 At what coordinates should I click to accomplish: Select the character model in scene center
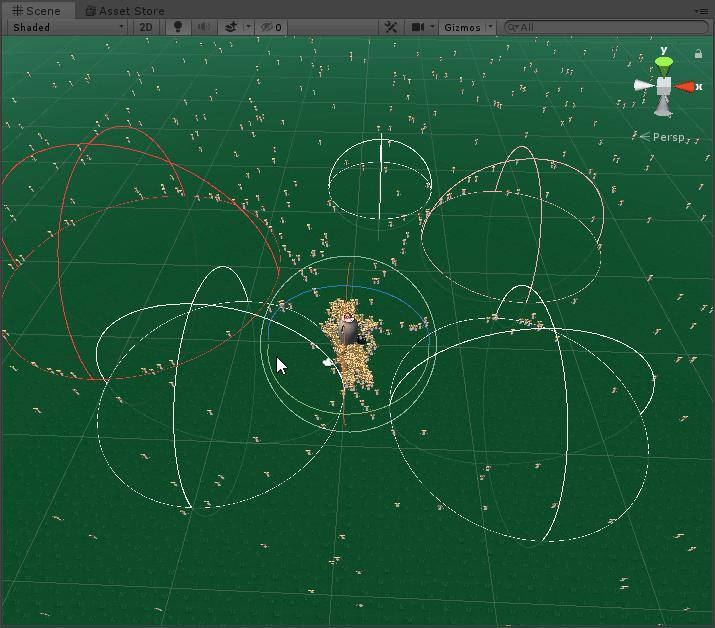click(349, 328)
